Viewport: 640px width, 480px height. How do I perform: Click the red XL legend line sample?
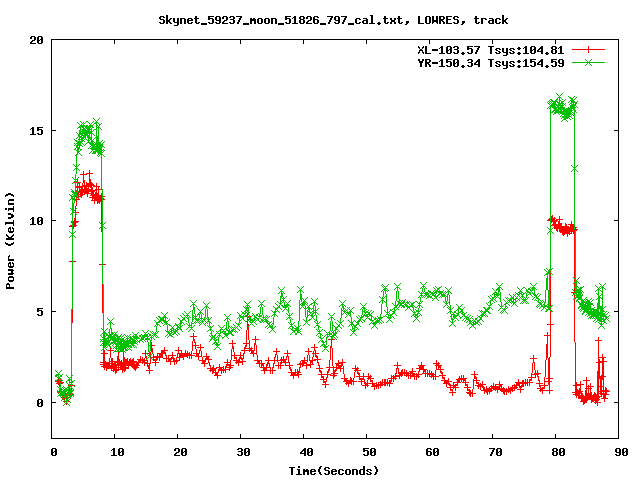click(x=588, y=50)
